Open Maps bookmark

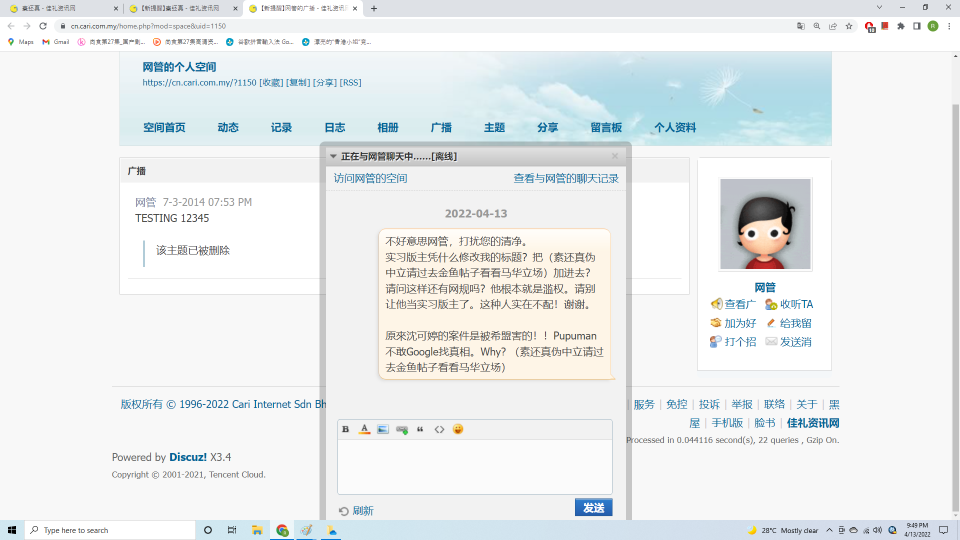click(x=20, y=42)
